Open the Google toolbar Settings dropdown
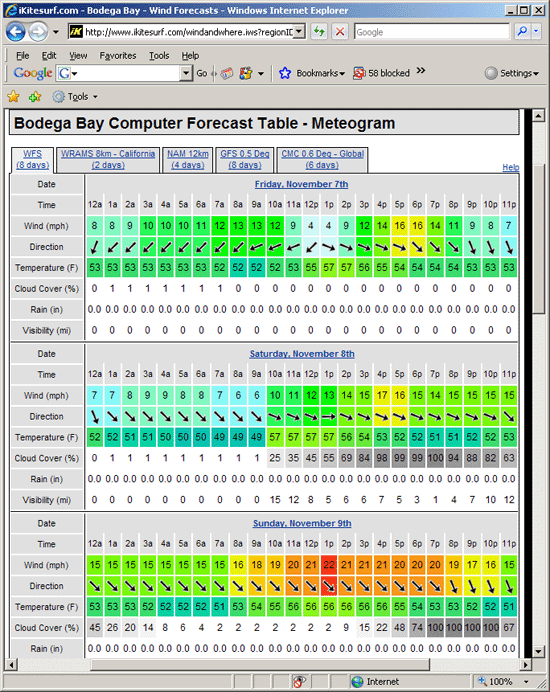This screenshot has width=550, height=692. point(512,73)
